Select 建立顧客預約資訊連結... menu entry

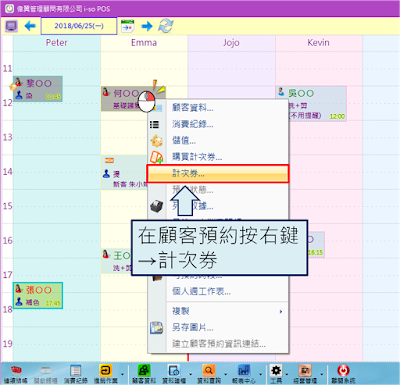218,344
